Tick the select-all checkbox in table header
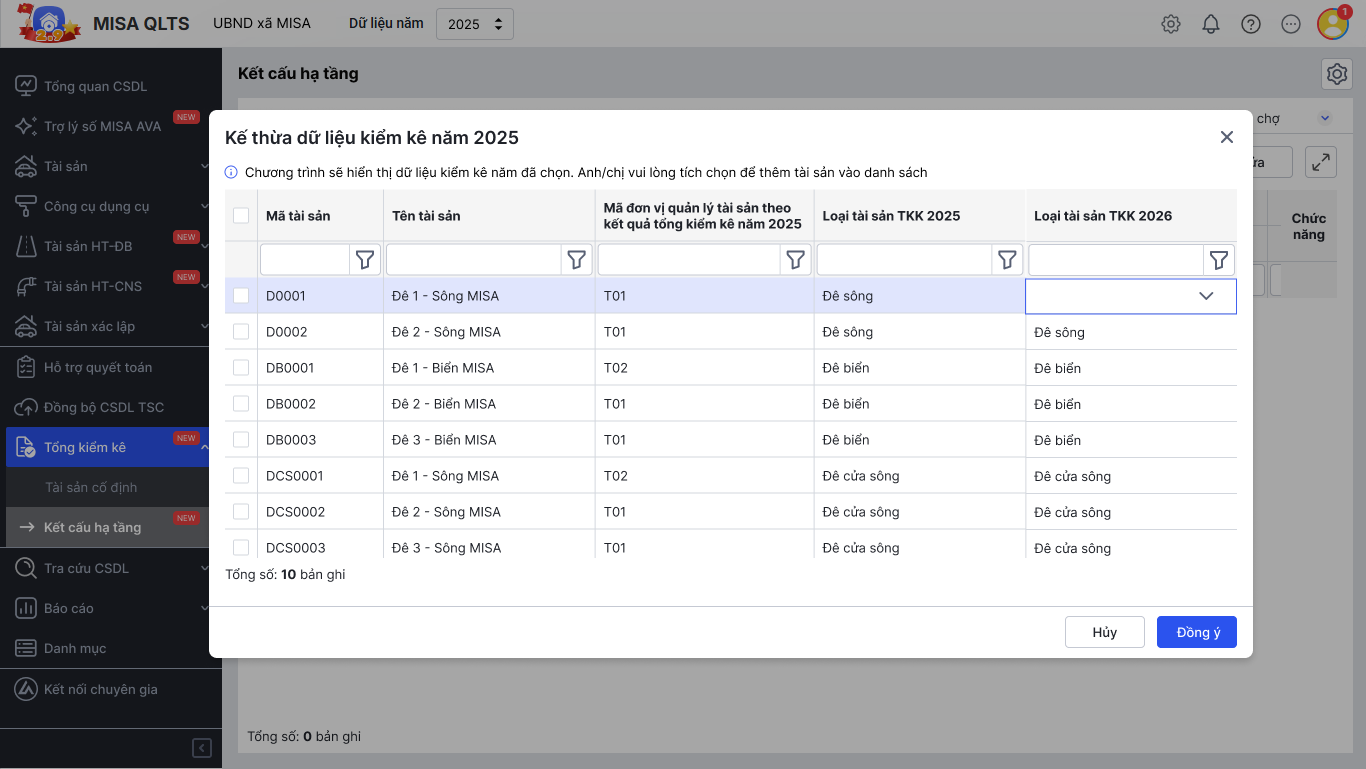1366x769 pixels. click(x=241, y=215)
